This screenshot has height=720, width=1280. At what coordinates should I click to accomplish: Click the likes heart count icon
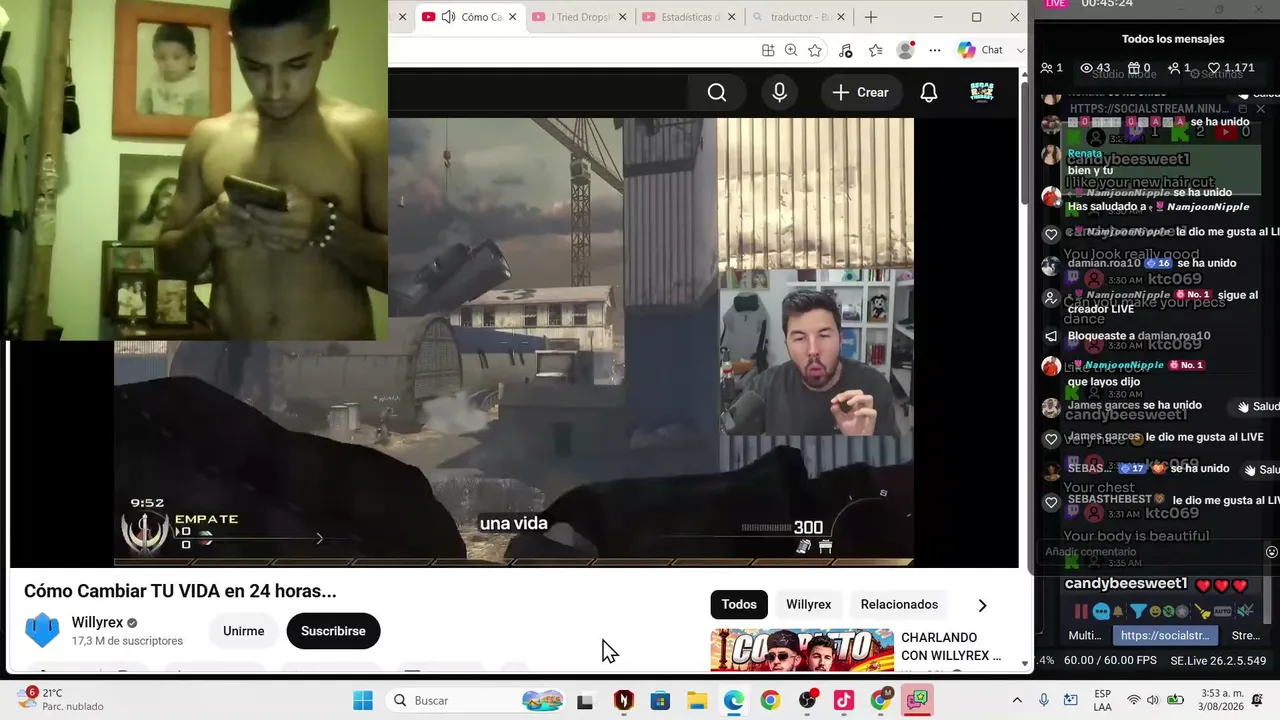[1214, 68]
